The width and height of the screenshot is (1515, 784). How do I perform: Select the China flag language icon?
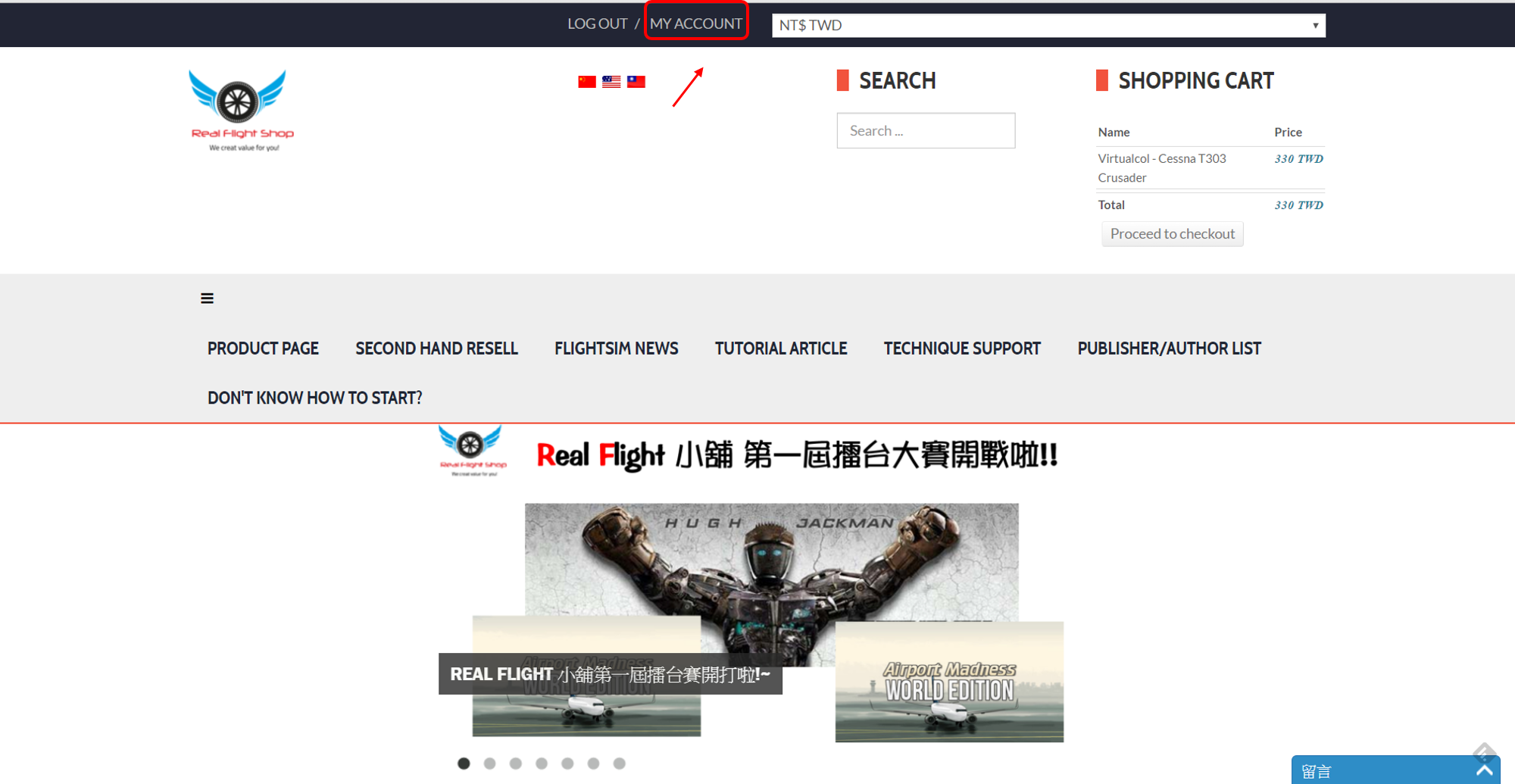[x=587, y=82]
